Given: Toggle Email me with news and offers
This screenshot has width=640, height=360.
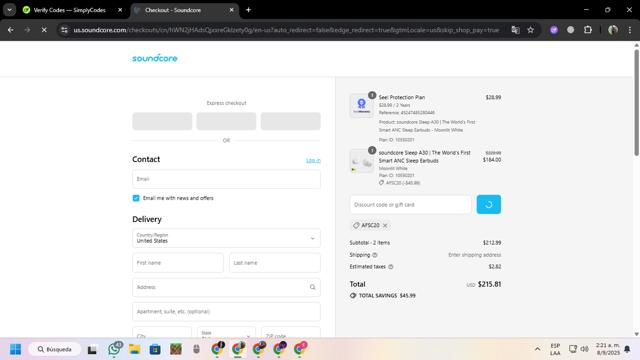Looking at the screenshot, I should (136, 198).
